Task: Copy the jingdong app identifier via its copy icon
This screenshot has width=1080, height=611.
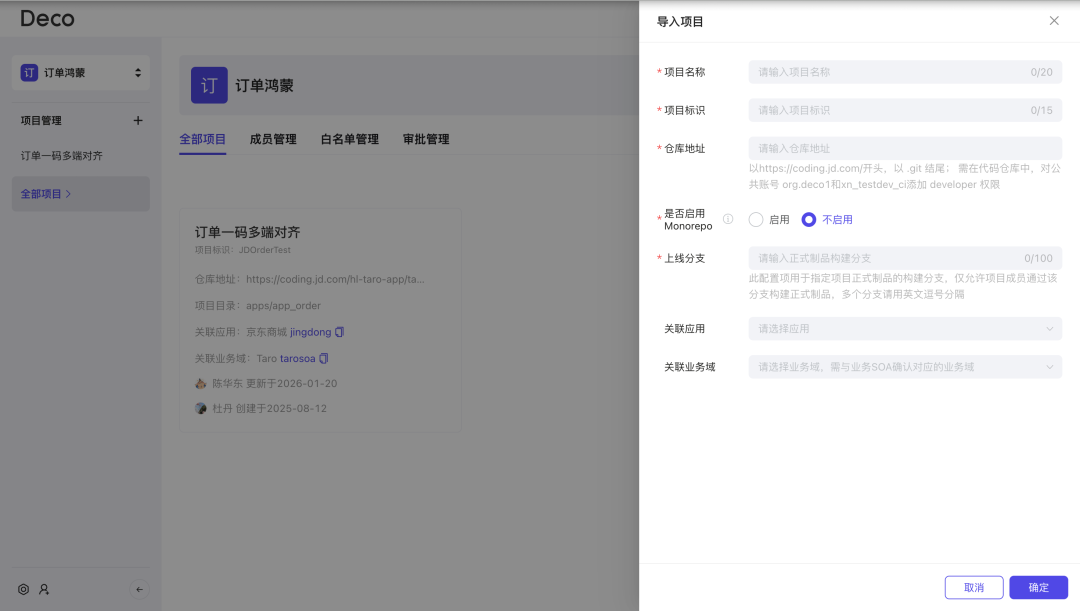Action: coord(339,331)
